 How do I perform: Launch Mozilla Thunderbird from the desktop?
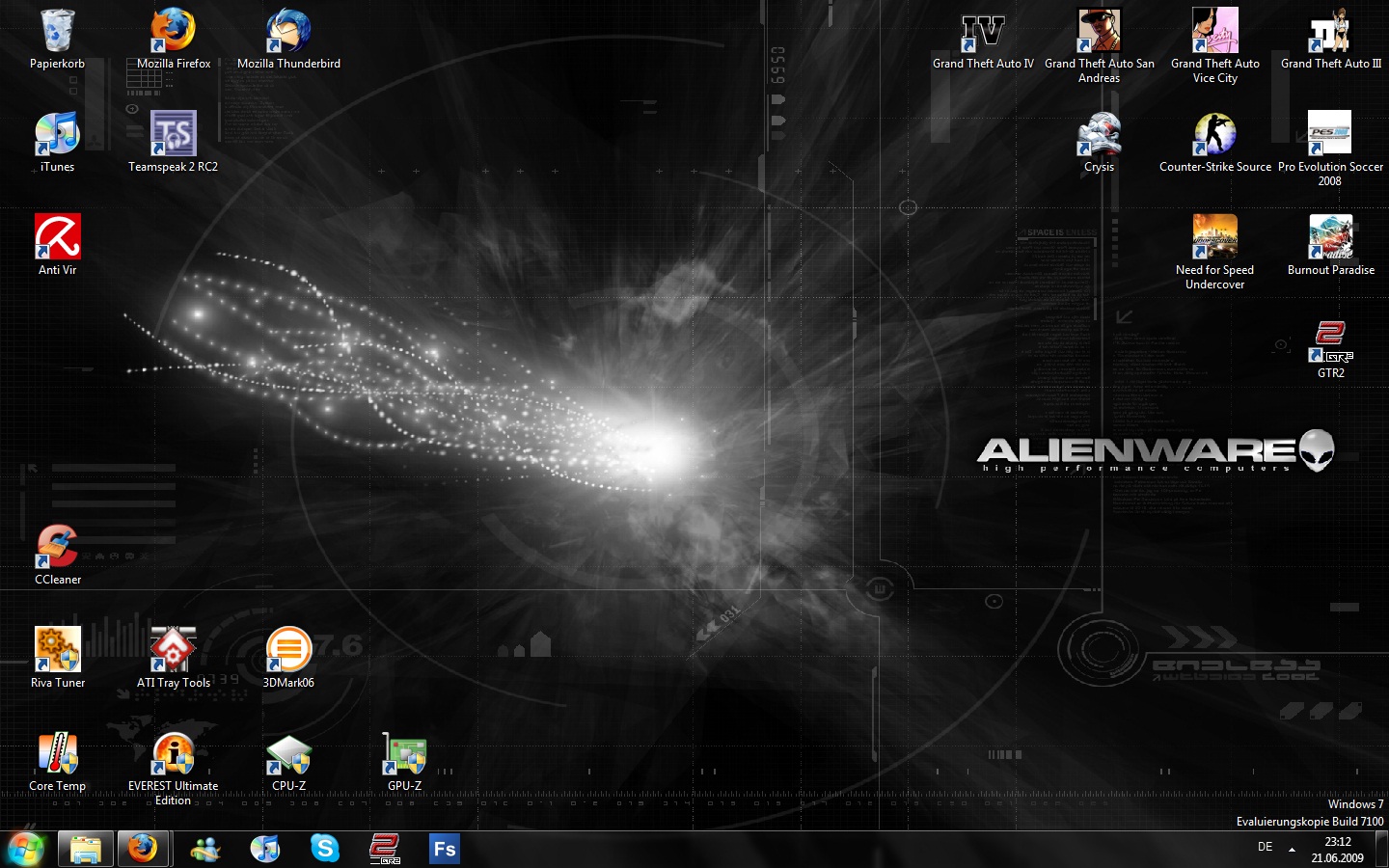[288, 32]
